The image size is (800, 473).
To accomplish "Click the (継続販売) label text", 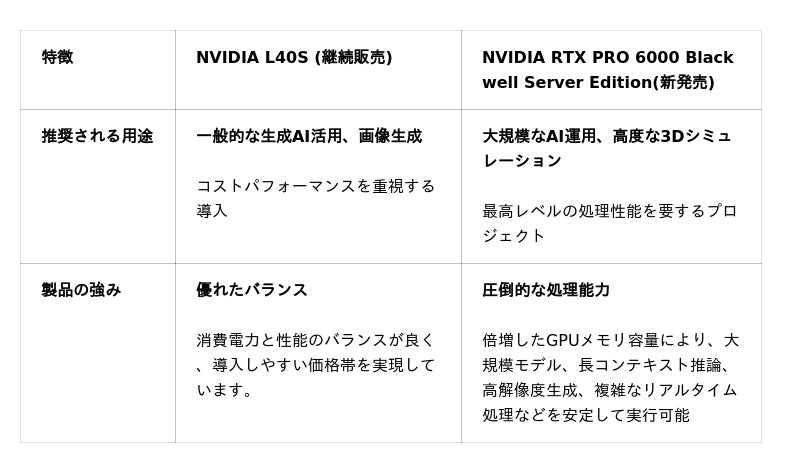I will (353, 58).
